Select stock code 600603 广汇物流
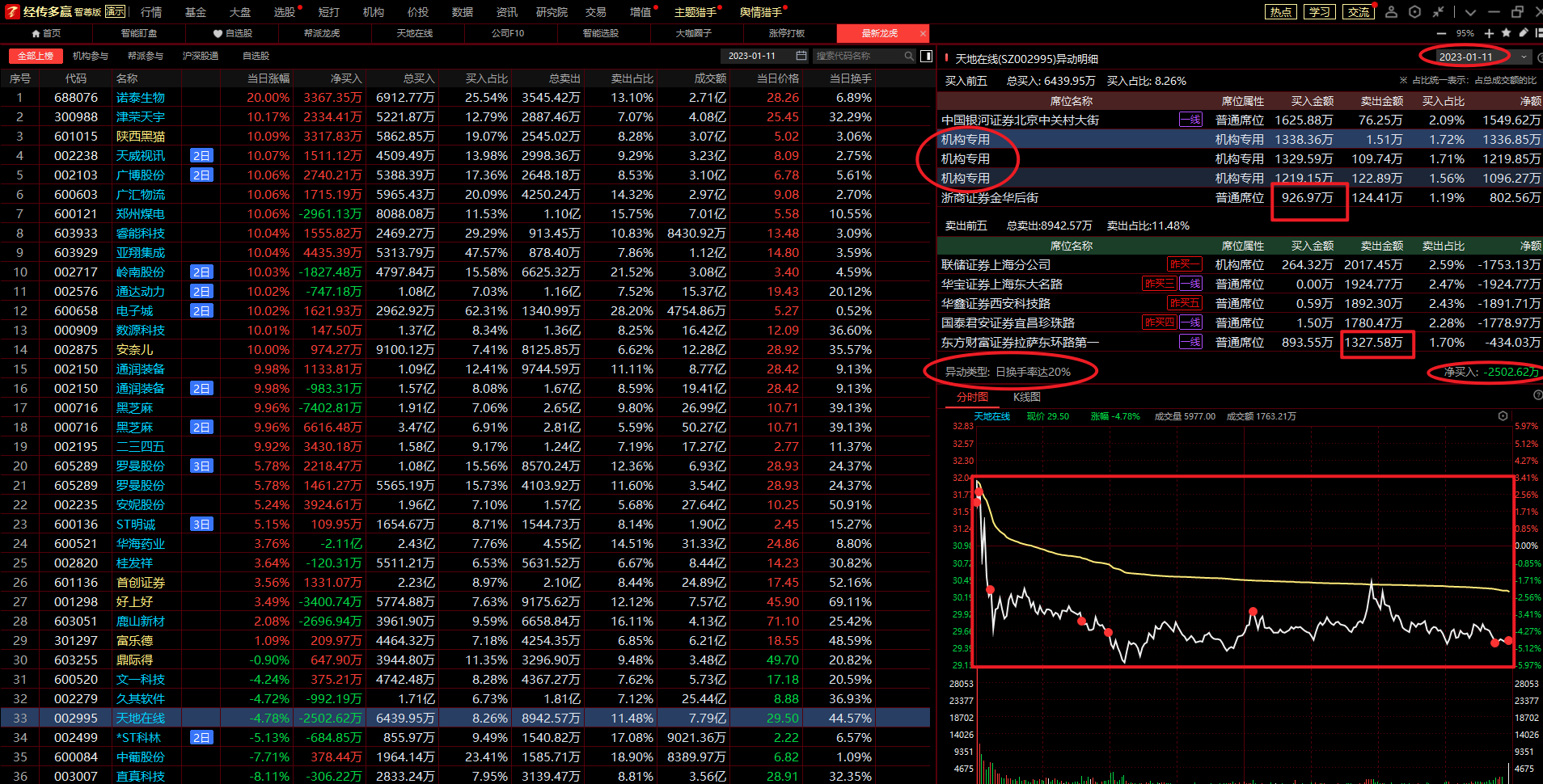This screenshot has width=1543, height=784. coord(76,194)
